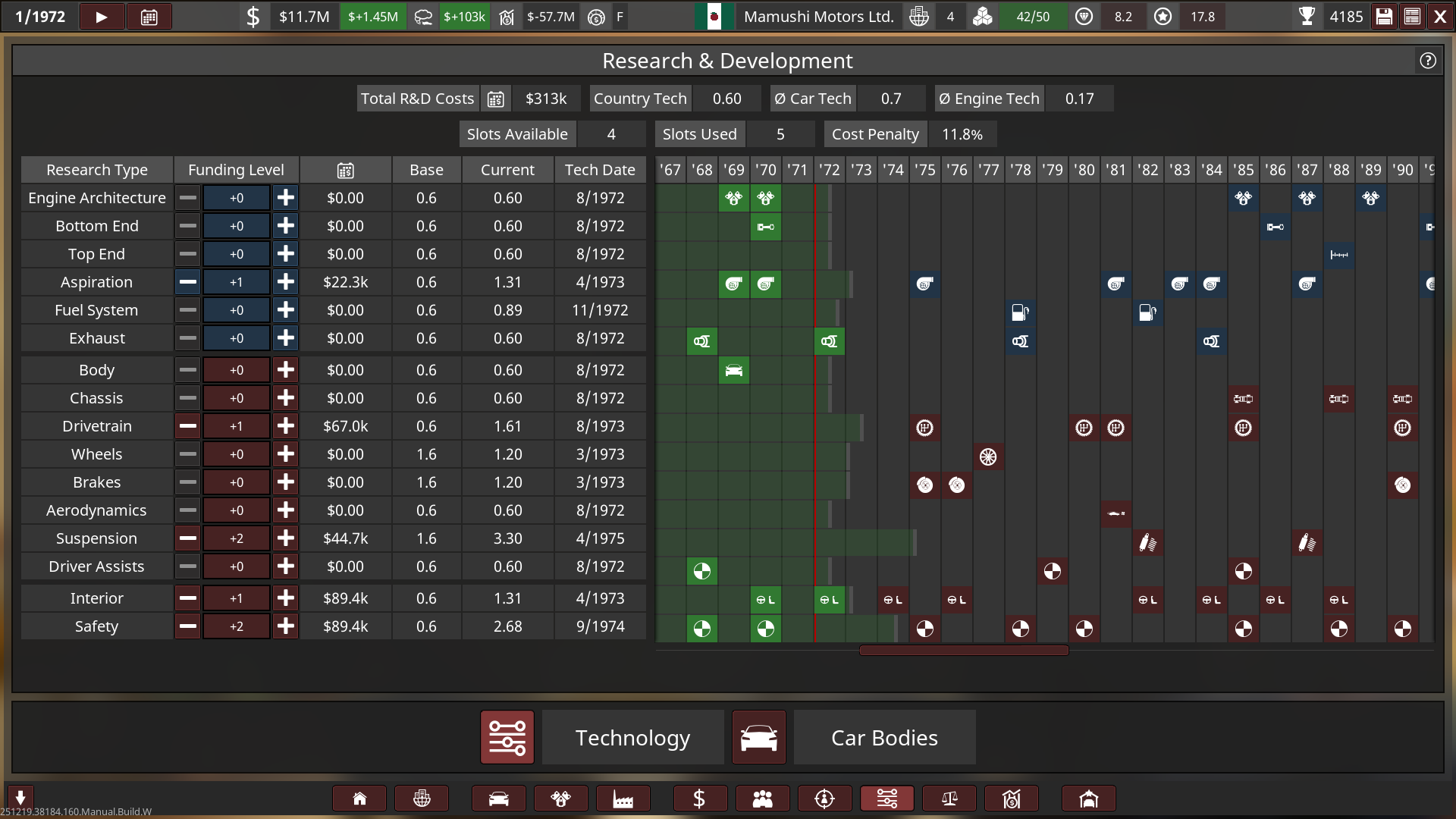Increase Fuel System funding level
The image size is (1456, 819).
286,310
